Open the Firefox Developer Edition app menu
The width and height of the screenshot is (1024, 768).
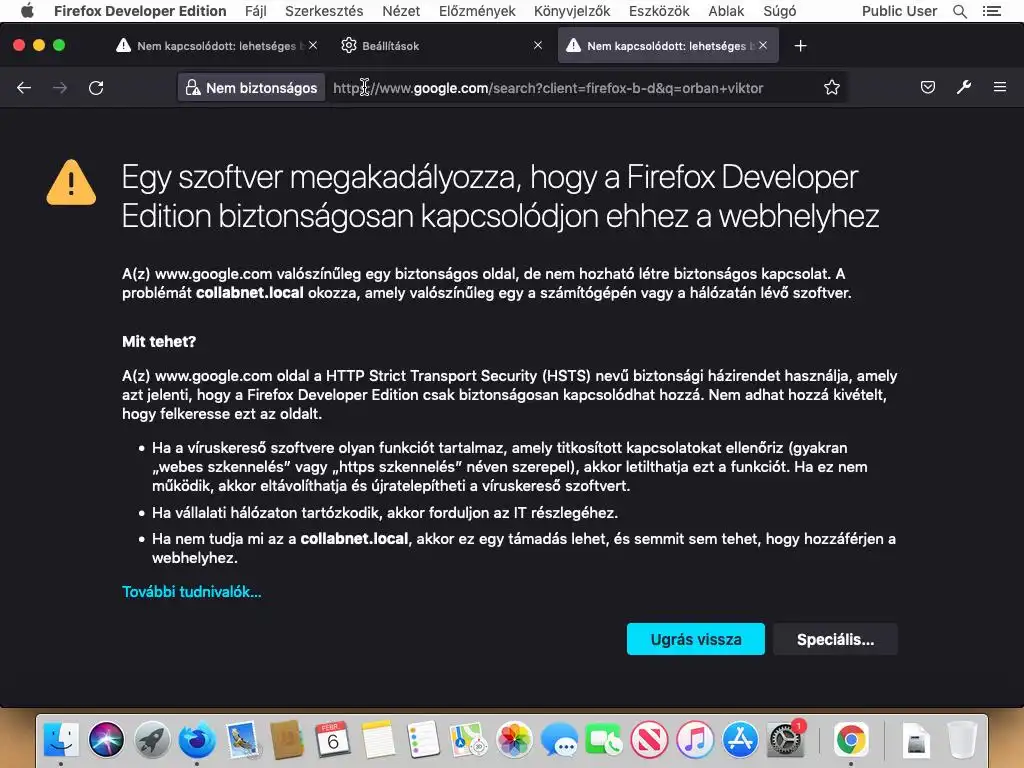(140, 11)
